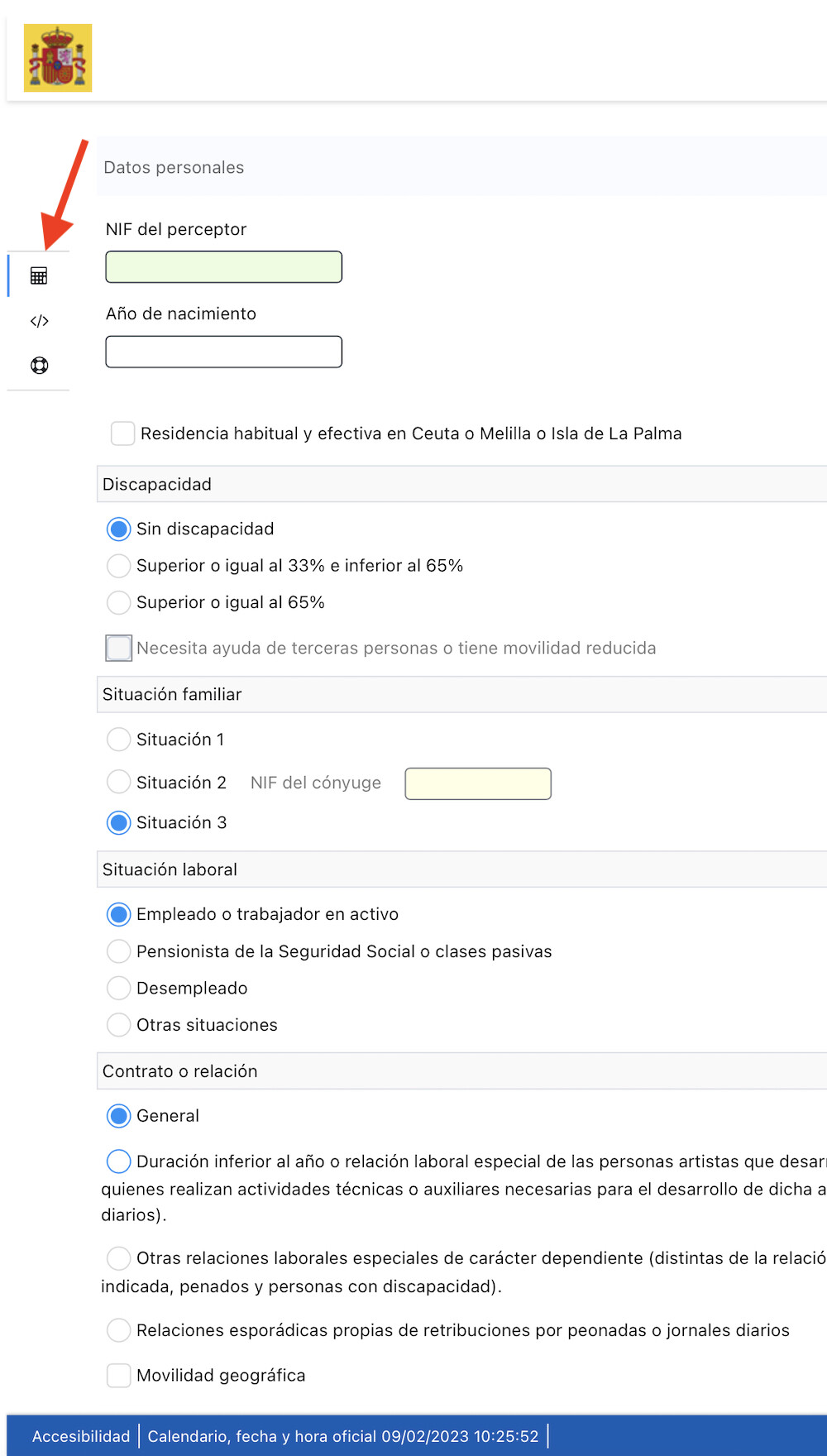The image size is (827, 1456).
Task: Click the calculator icon in the sidebar
Action: pyautogui.click(x=39, y=275)
